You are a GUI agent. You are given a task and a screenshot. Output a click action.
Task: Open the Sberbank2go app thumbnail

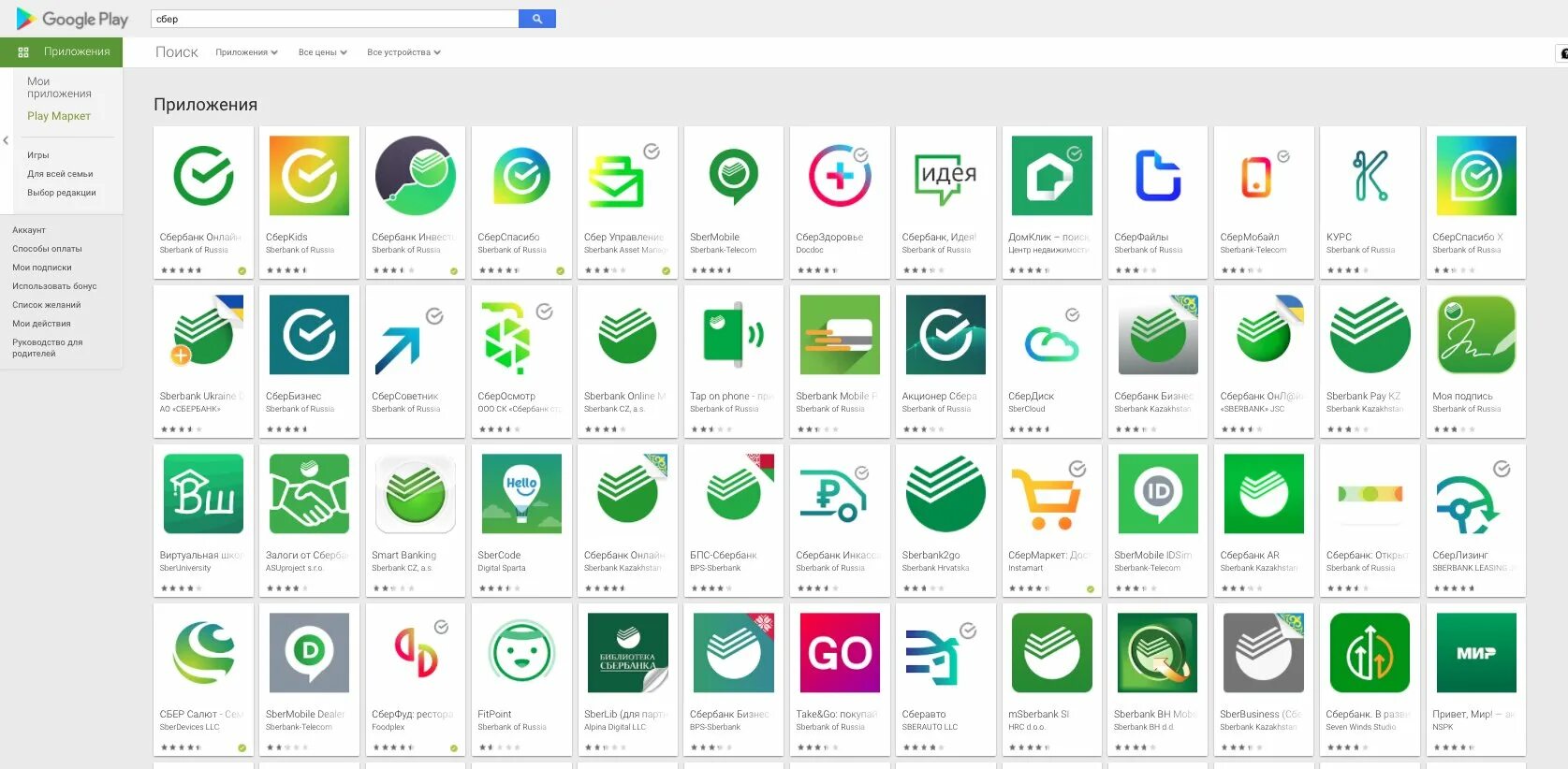click(945, 494)
